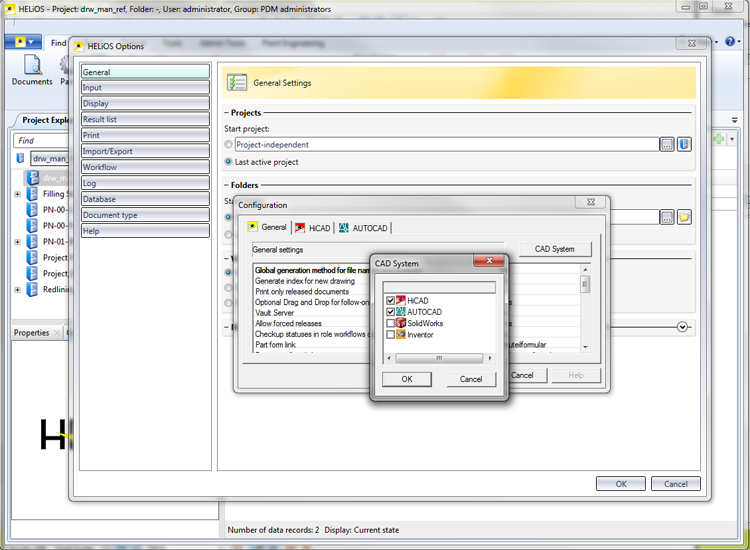
Task: Click the Project-independent text field
Action: (x=447, y=144)
